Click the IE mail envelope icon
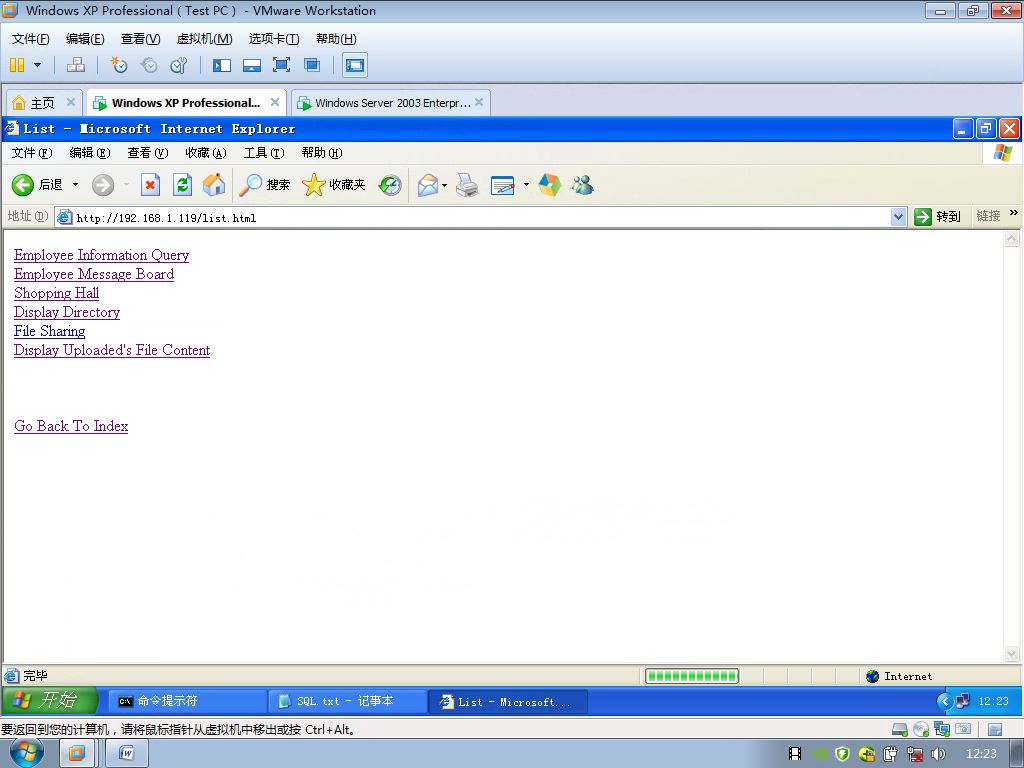This screenshot has height=768, width=1024. (x=428, y=185)
